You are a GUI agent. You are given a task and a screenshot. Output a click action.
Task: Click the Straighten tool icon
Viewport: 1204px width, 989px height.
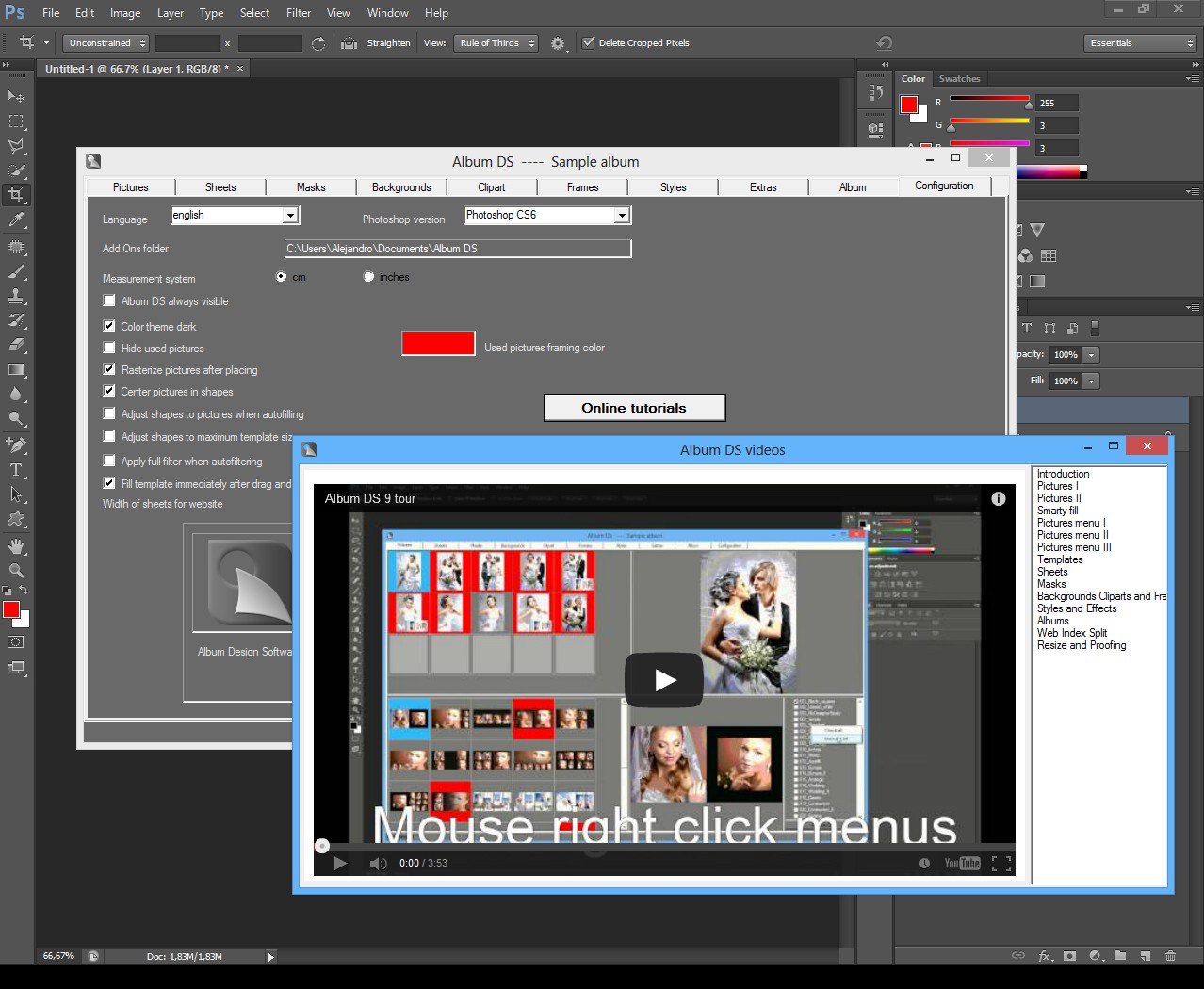point(349,43)
